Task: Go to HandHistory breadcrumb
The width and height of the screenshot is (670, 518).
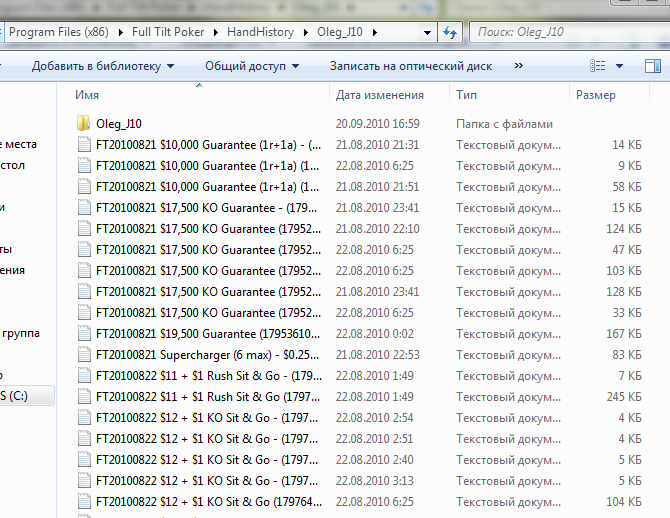Action: coord(261,32)
